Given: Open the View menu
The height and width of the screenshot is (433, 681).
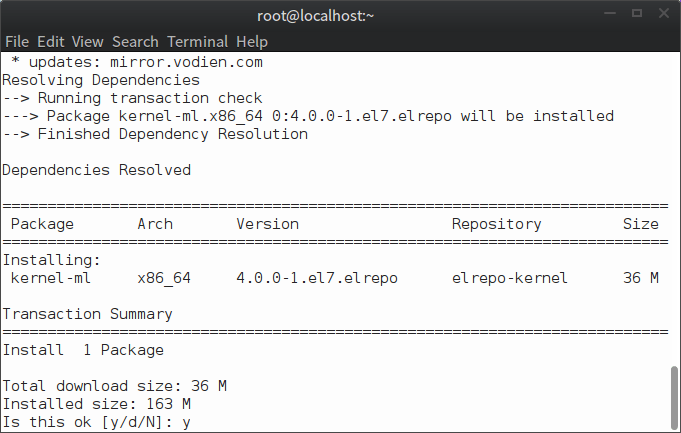Looking at the screenshot, I should click(88, 42).
